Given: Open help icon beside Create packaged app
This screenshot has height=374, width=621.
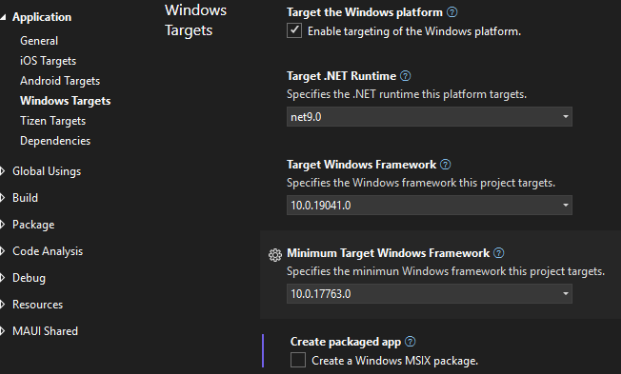Looking at the screenshot, I should [x=410, y=342].
